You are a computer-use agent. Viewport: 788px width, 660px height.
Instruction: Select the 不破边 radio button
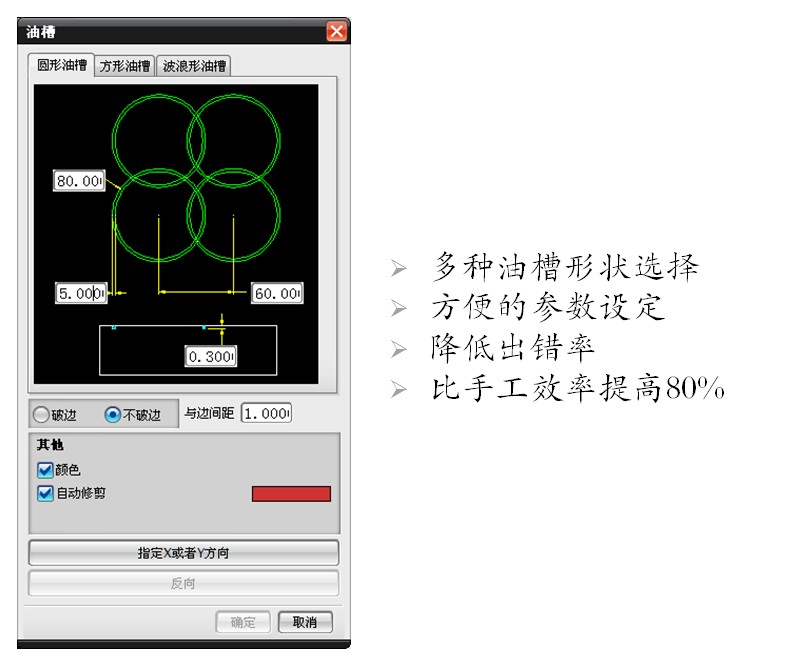113,414
